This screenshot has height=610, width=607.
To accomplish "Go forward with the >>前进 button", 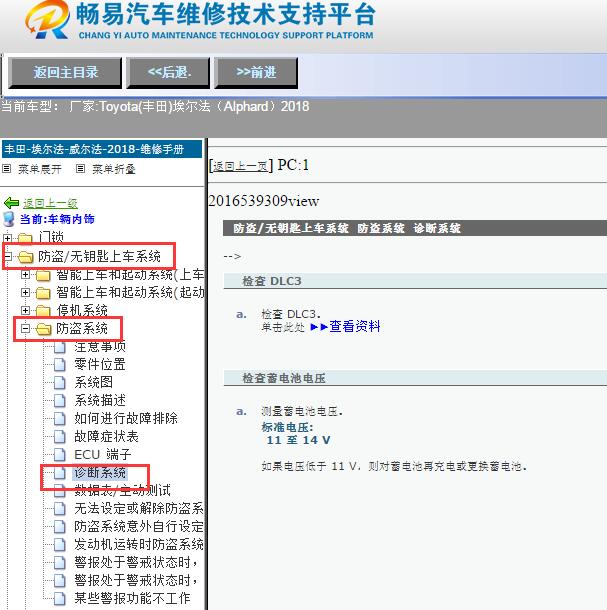I will pyautogui.click(x=256, y=73).
